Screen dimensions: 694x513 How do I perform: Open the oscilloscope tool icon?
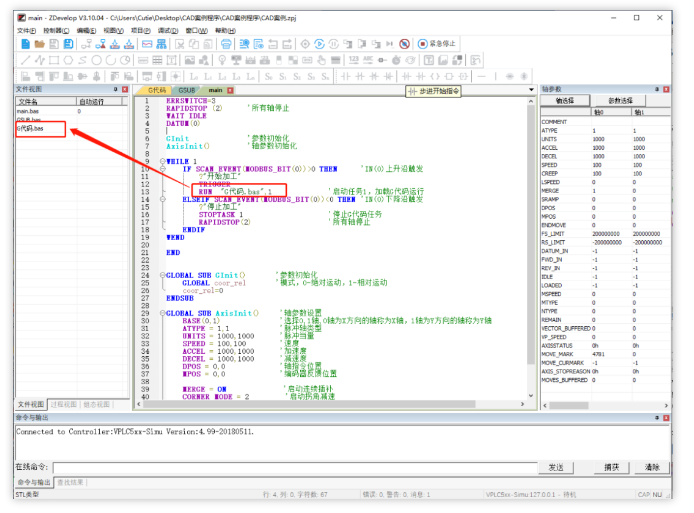[147, 44]
